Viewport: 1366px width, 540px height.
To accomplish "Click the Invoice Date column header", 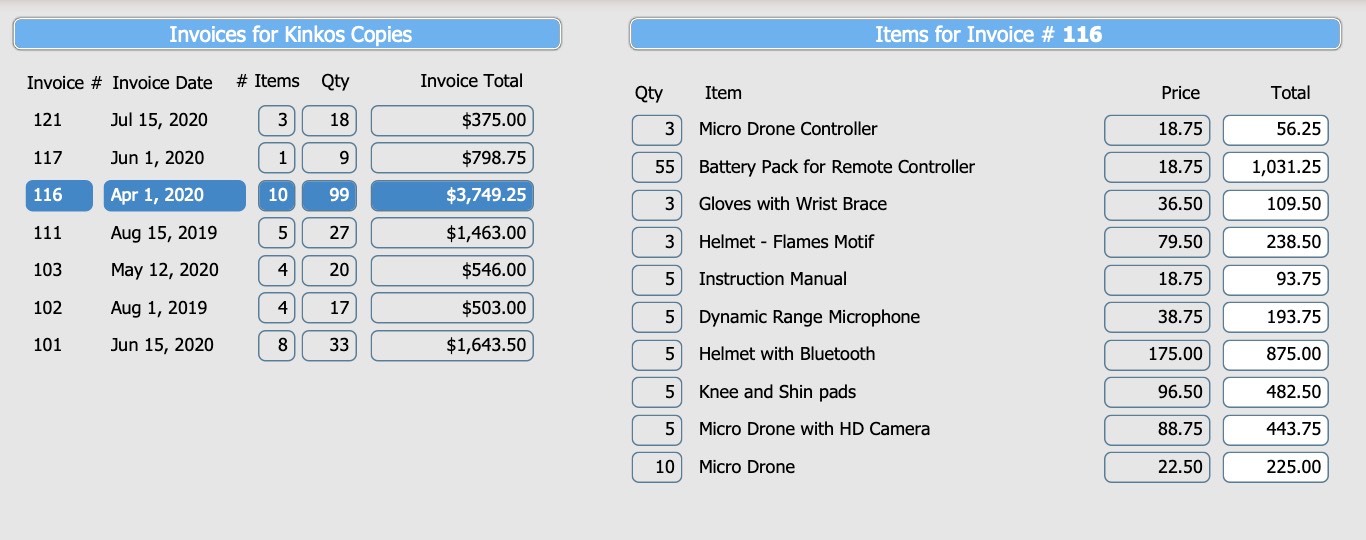I will coord(162,83).
